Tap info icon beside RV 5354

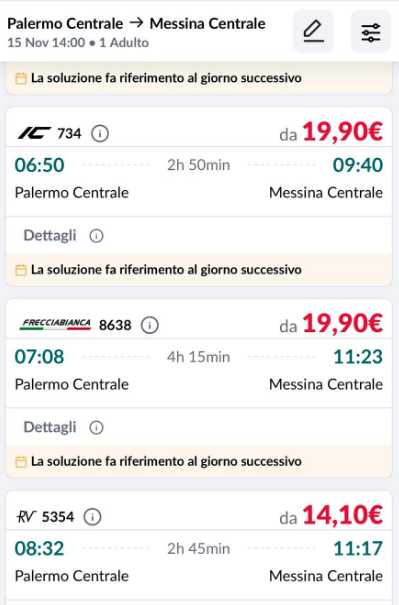[x=93, y=516]
